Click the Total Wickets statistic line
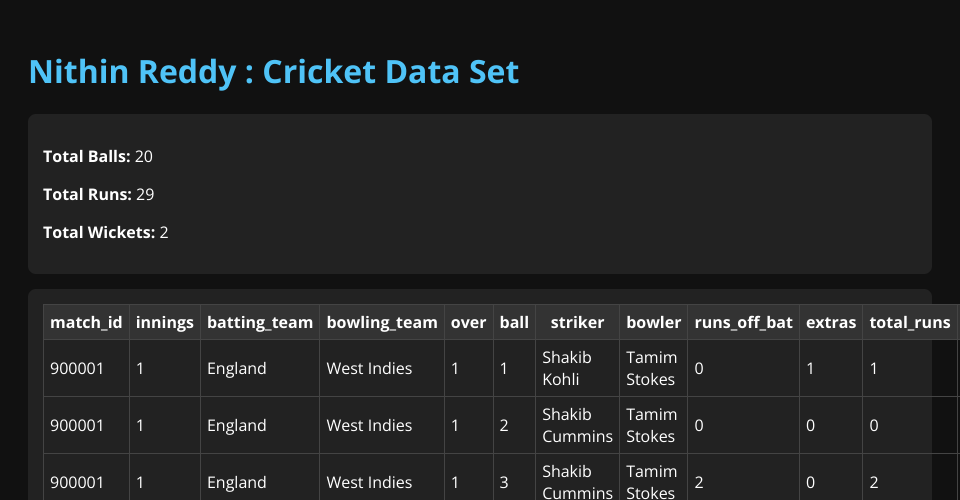The width and height of the screenshot is (960, 500). (106, 232)
